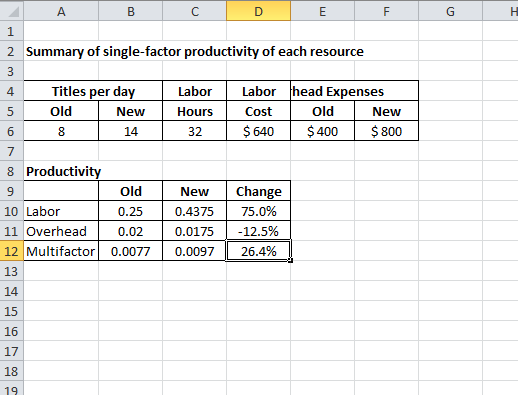Select row 18 header
Screen dimensions: 518x395
[12, 371]
